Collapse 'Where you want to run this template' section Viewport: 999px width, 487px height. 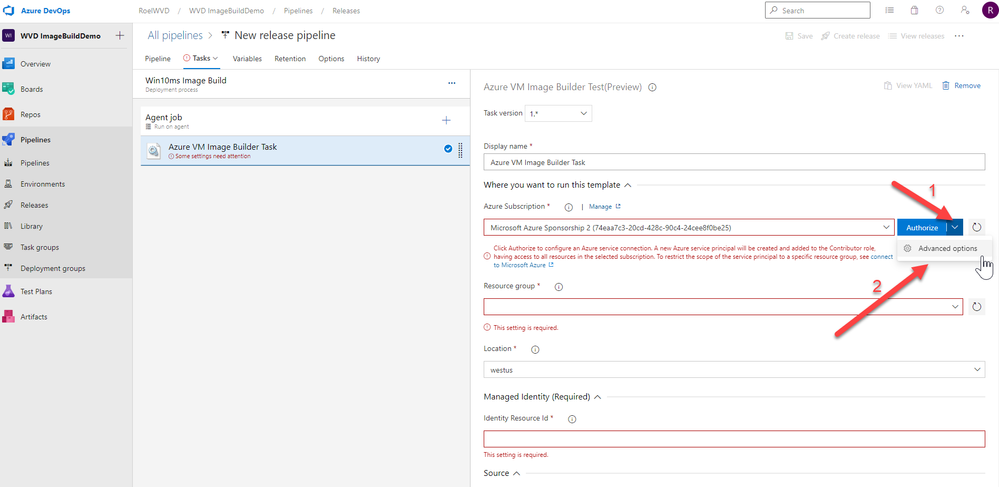(x=627, y=185)
